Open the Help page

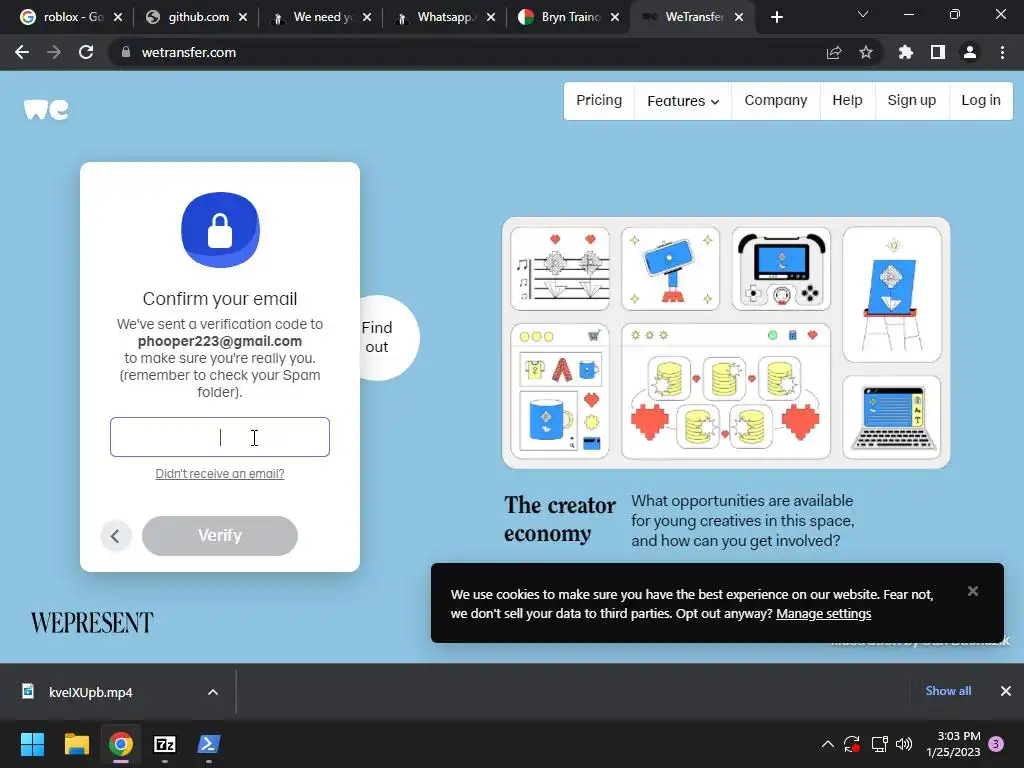click(x=847, y=101)
